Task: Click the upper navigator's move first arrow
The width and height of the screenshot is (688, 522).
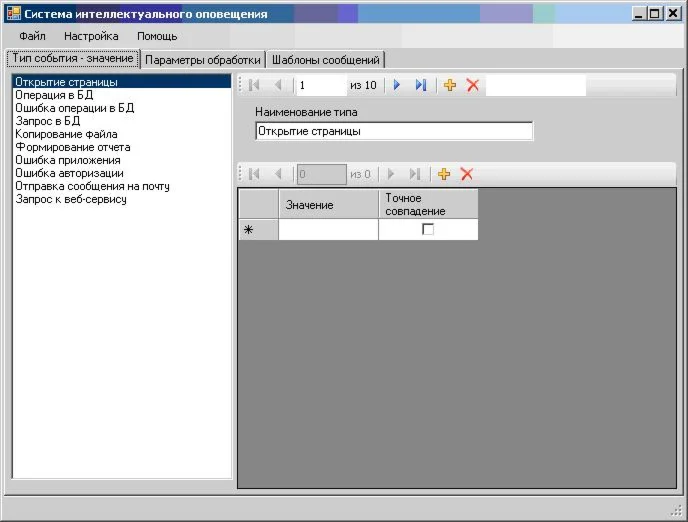Action: click(254, 85)
